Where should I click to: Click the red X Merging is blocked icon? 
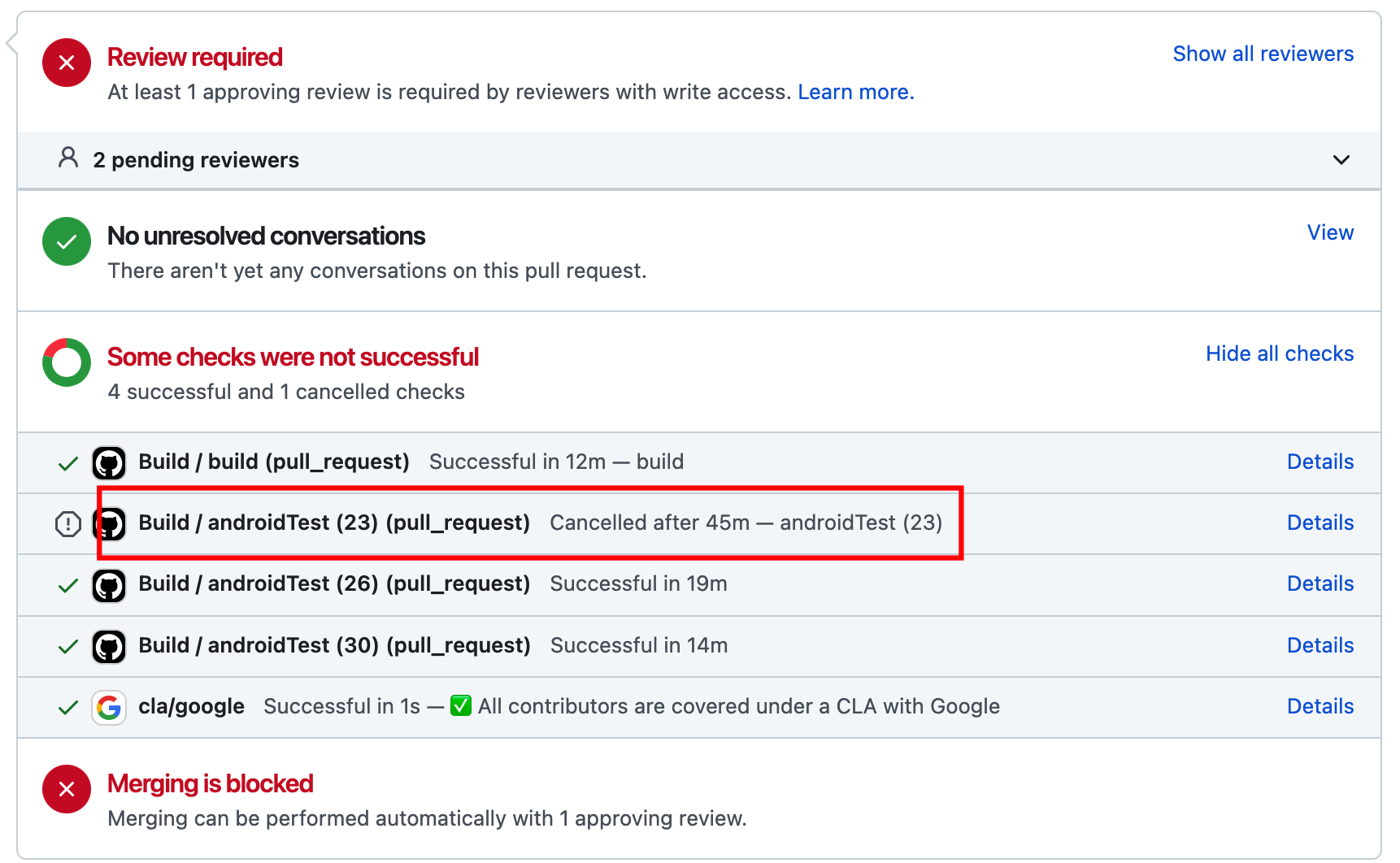point(67,789)
